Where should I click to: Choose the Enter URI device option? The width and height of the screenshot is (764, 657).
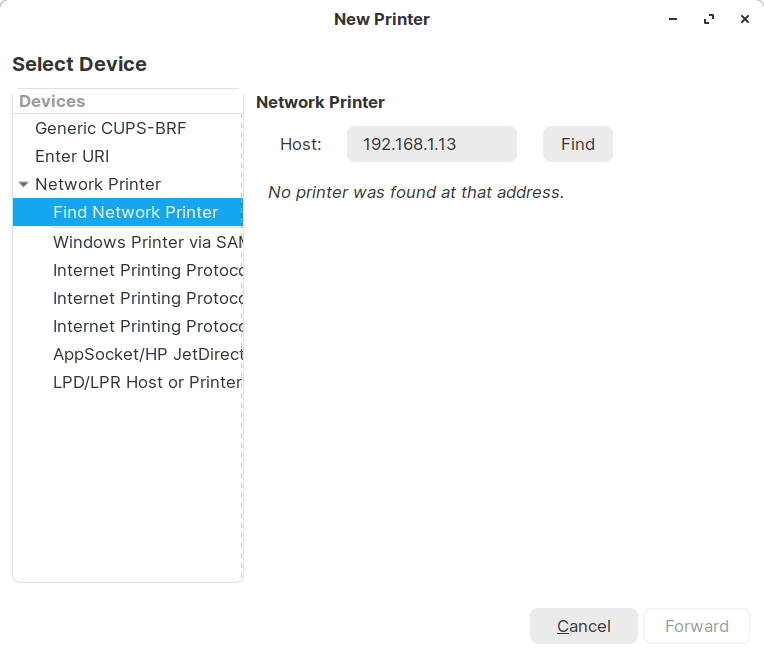click(72, 156)
